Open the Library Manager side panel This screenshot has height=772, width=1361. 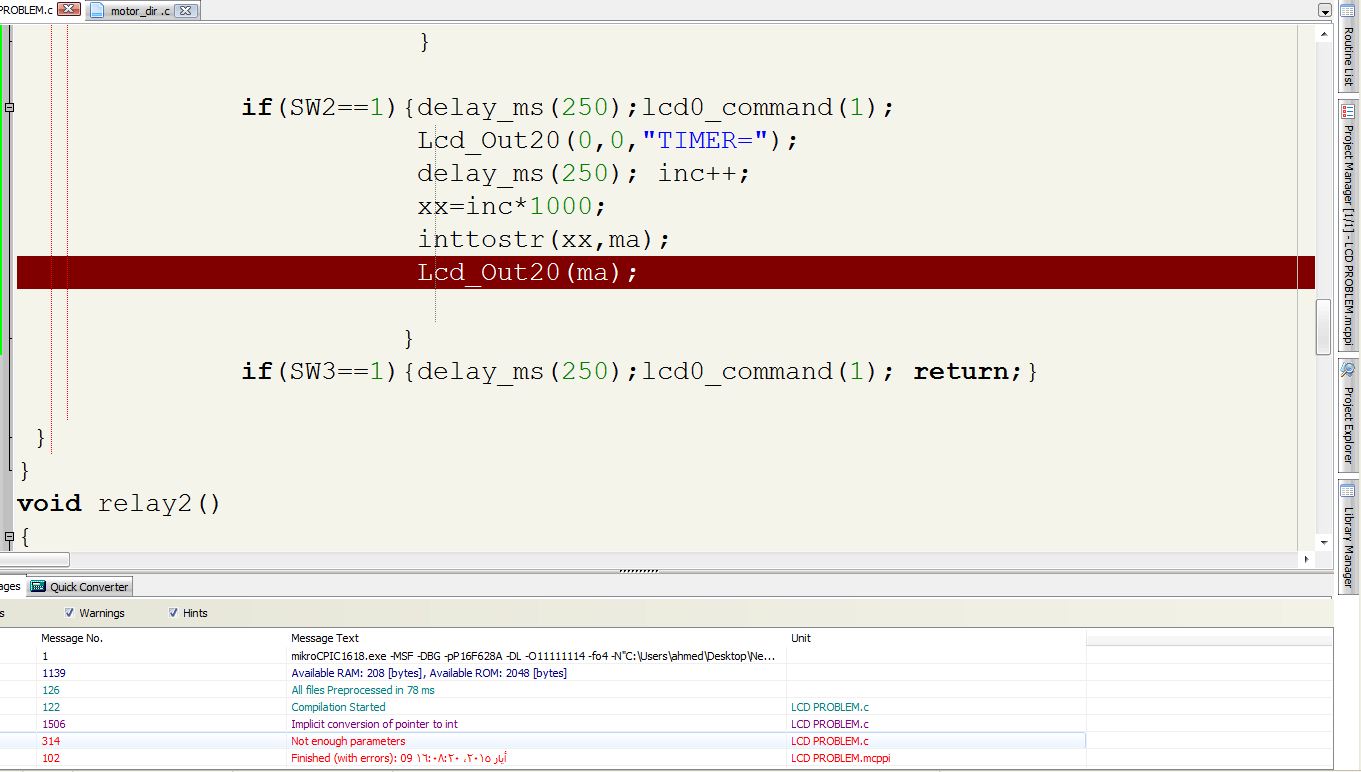pyautogui.click(x=1348, y=536)
